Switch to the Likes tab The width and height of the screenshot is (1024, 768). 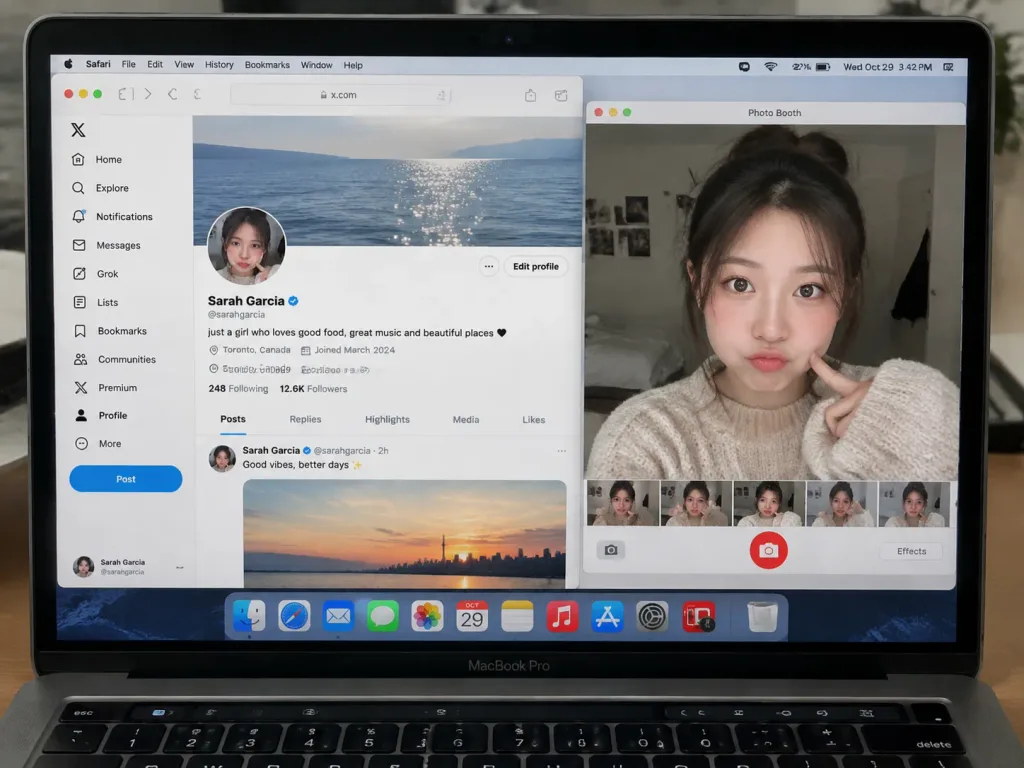(534, 419)
